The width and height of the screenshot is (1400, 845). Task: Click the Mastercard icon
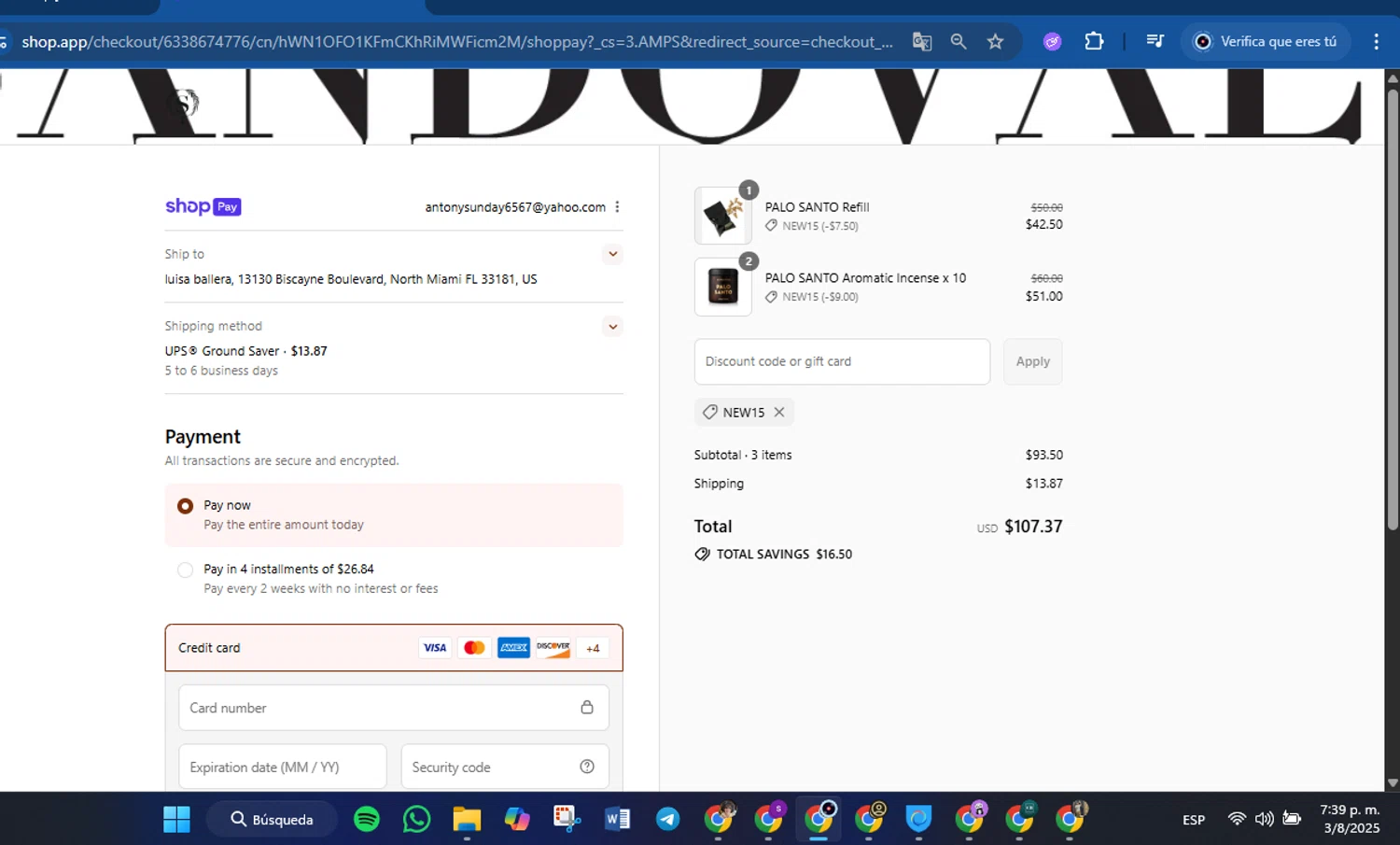click(474, 648)
